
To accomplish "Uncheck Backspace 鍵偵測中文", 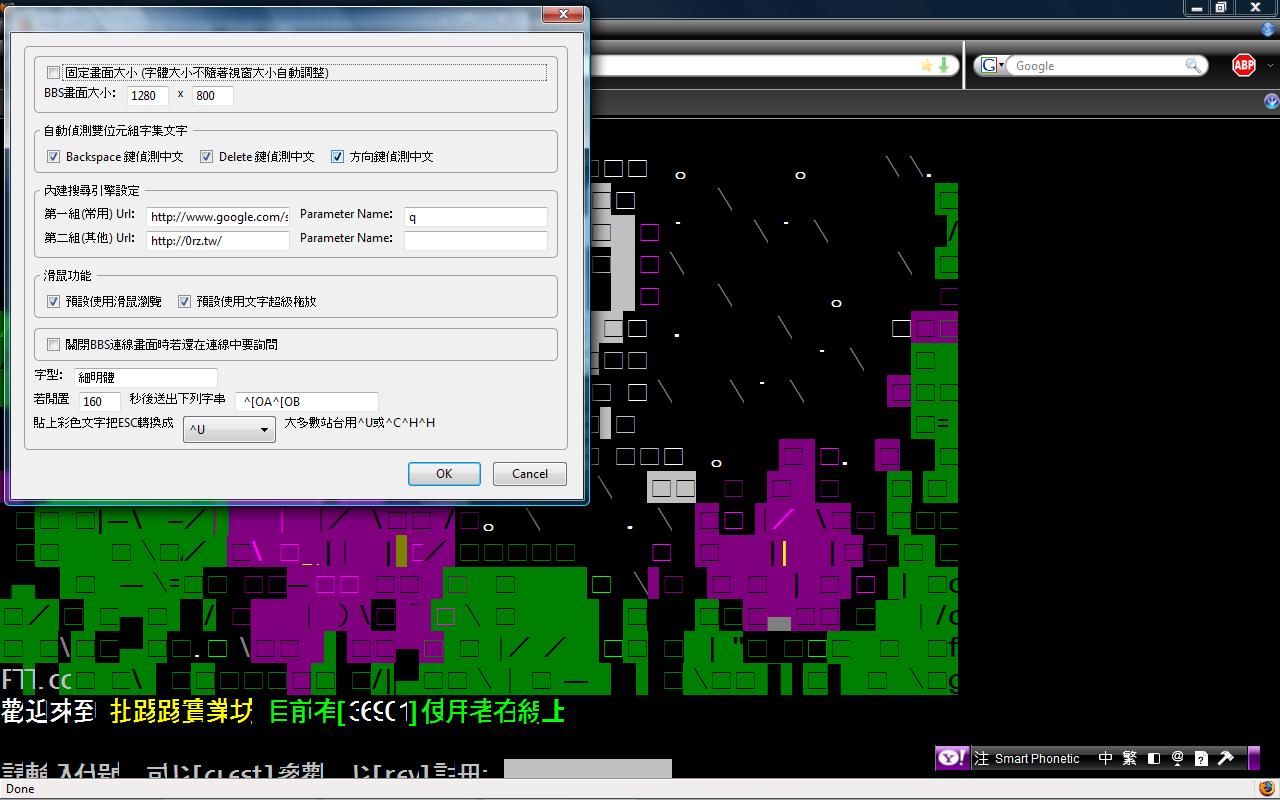I will (x=54, y=156).
